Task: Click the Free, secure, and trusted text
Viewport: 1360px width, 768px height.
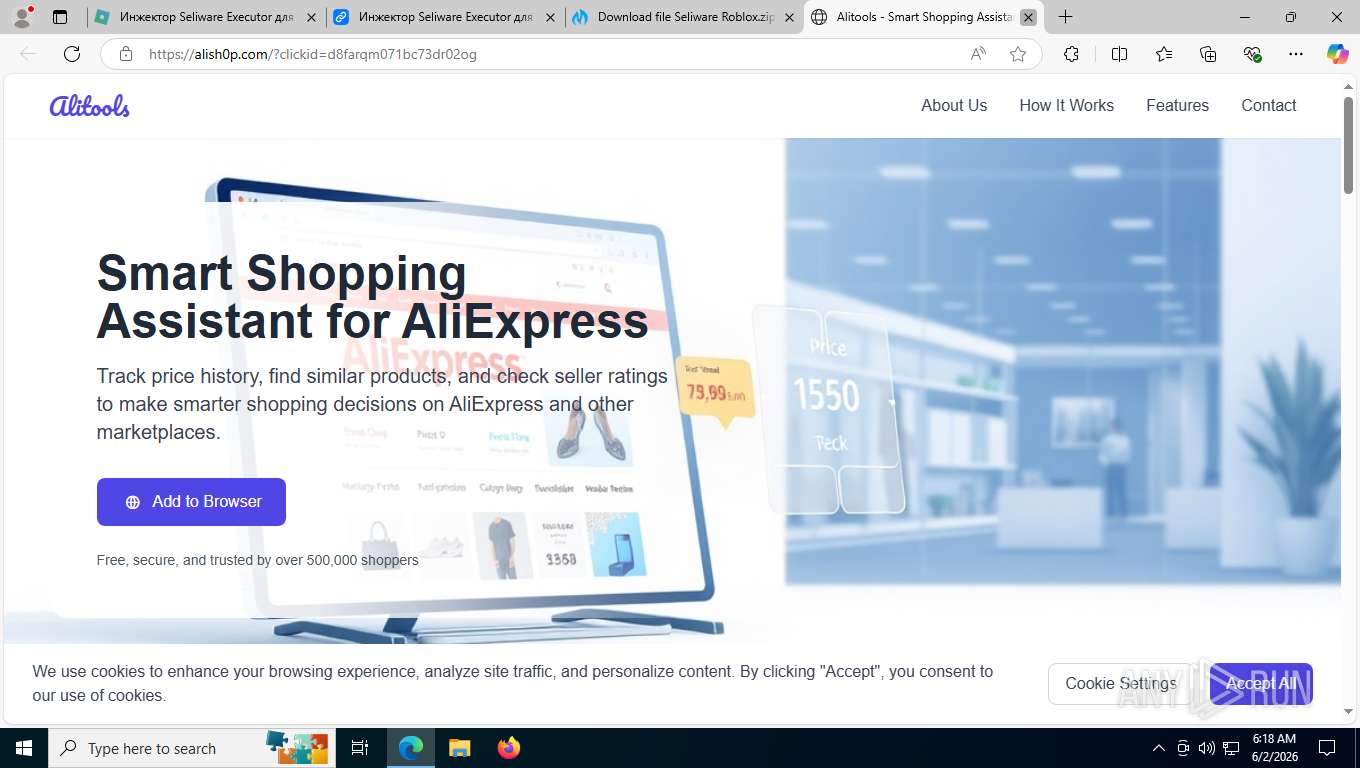Action: point(257,560)
